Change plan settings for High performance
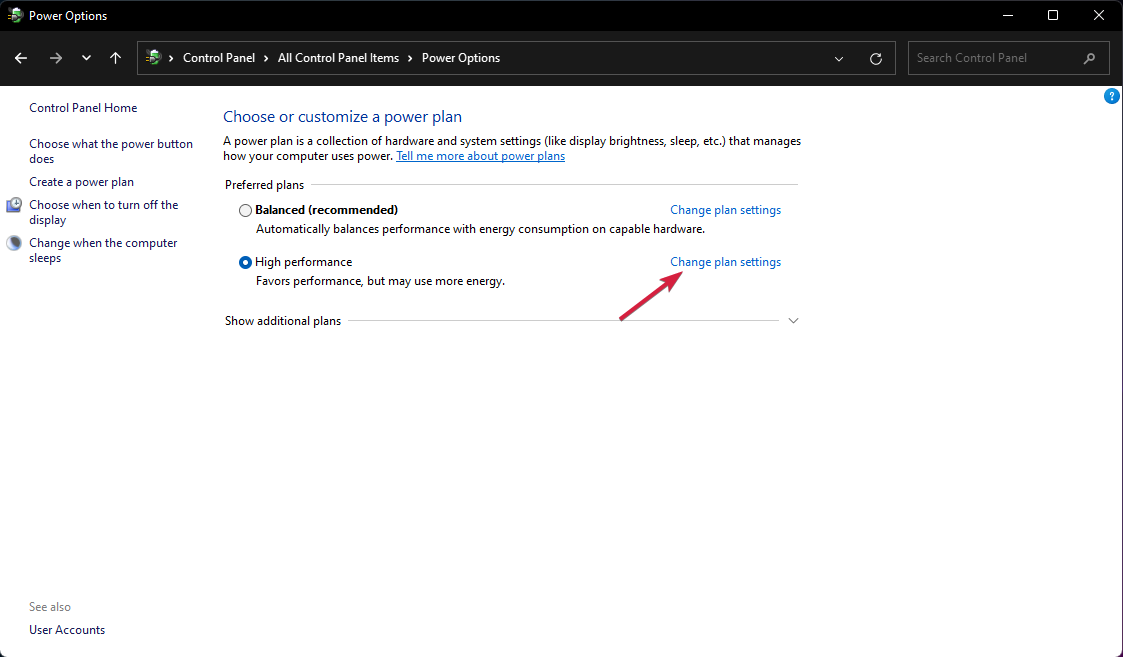This screenshot has width=1123, height=657. 725,262
